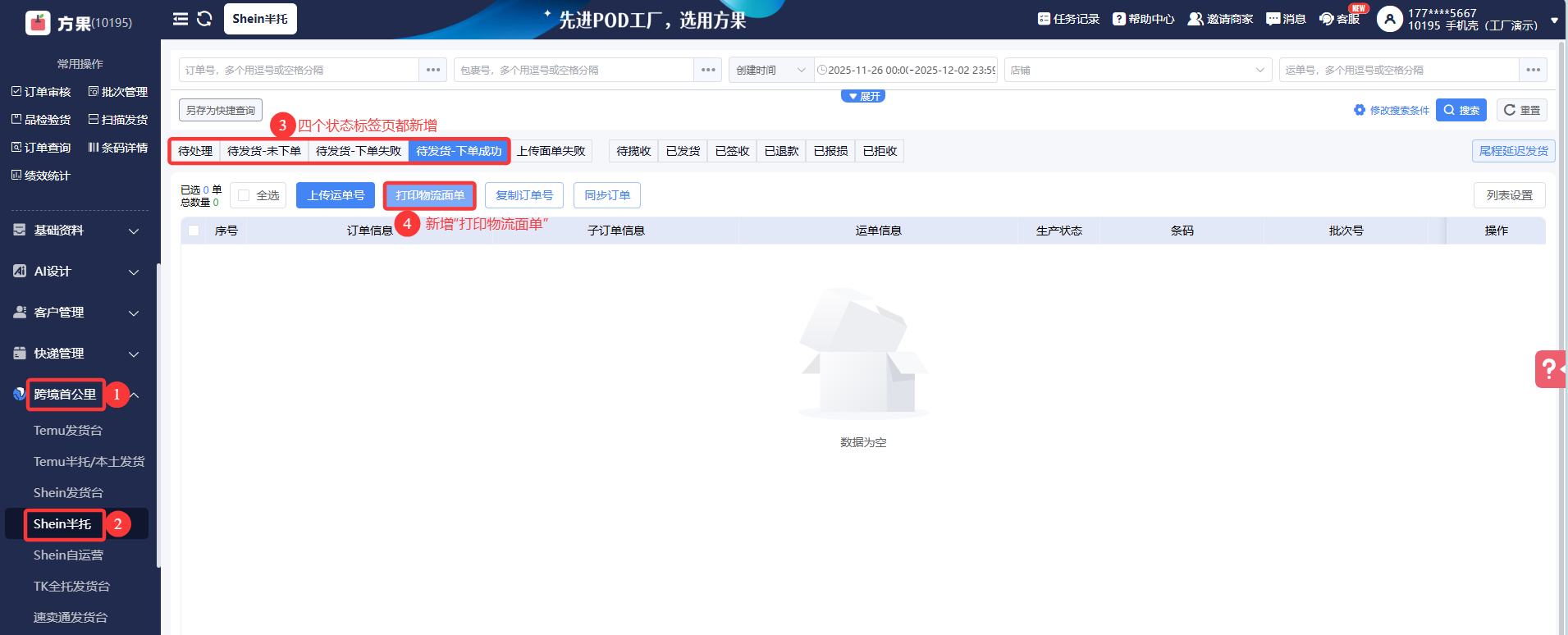The height and width of the screenshot is (635, 1568).
Task: Click the user avatar icon
Action: pos(1389,19)
